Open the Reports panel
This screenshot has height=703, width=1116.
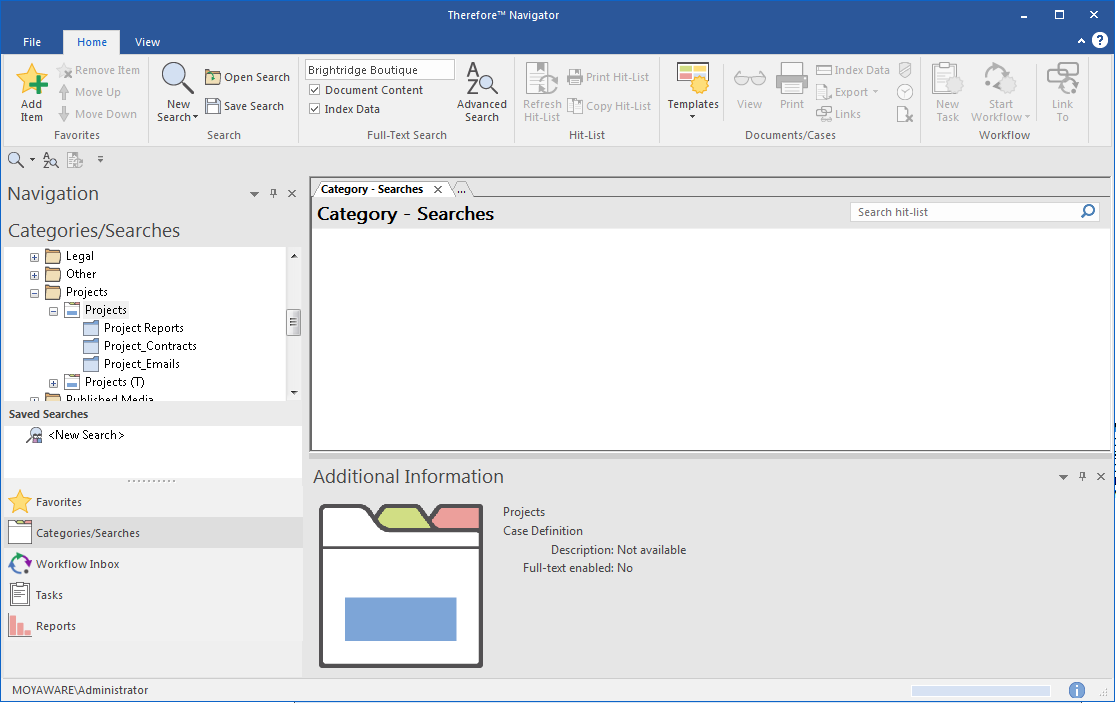(54, 625)
